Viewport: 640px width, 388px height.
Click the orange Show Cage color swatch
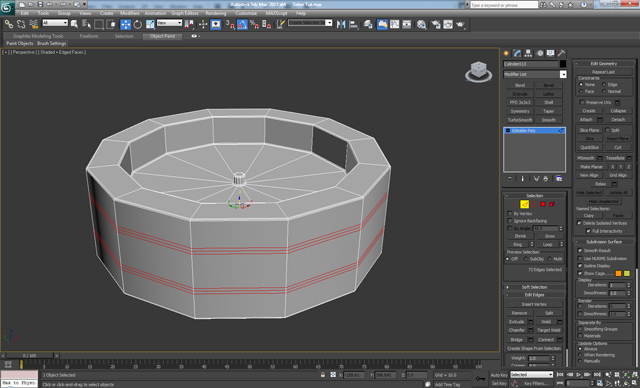click(618, 273)
